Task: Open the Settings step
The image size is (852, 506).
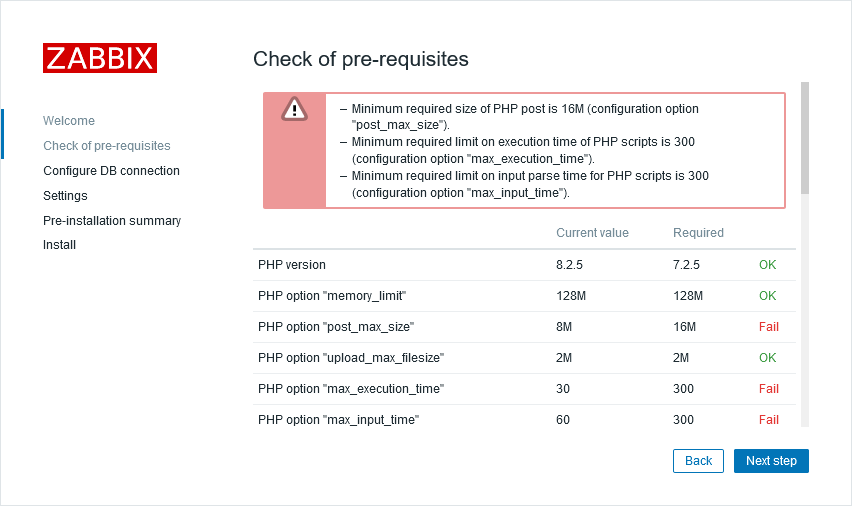Action: tap(65, 196)
